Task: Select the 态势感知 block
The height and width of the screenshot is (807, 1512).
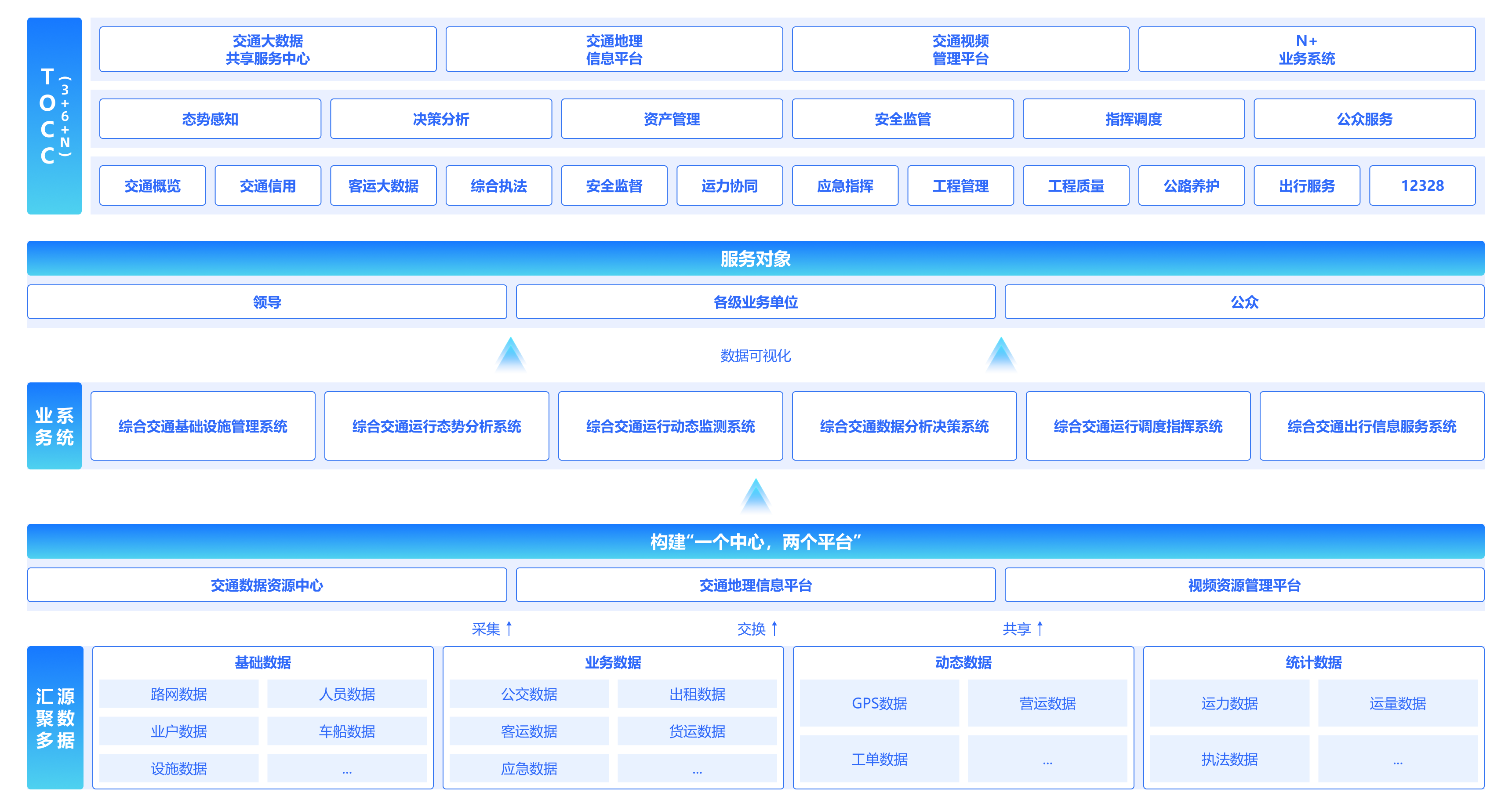Action: tap(210, 119)
